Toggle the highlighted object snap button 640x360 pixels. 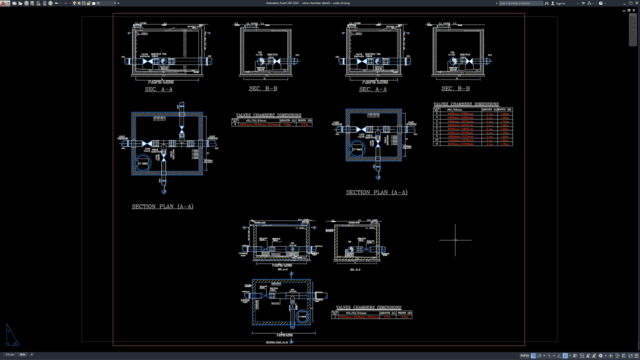click(565, 356)
